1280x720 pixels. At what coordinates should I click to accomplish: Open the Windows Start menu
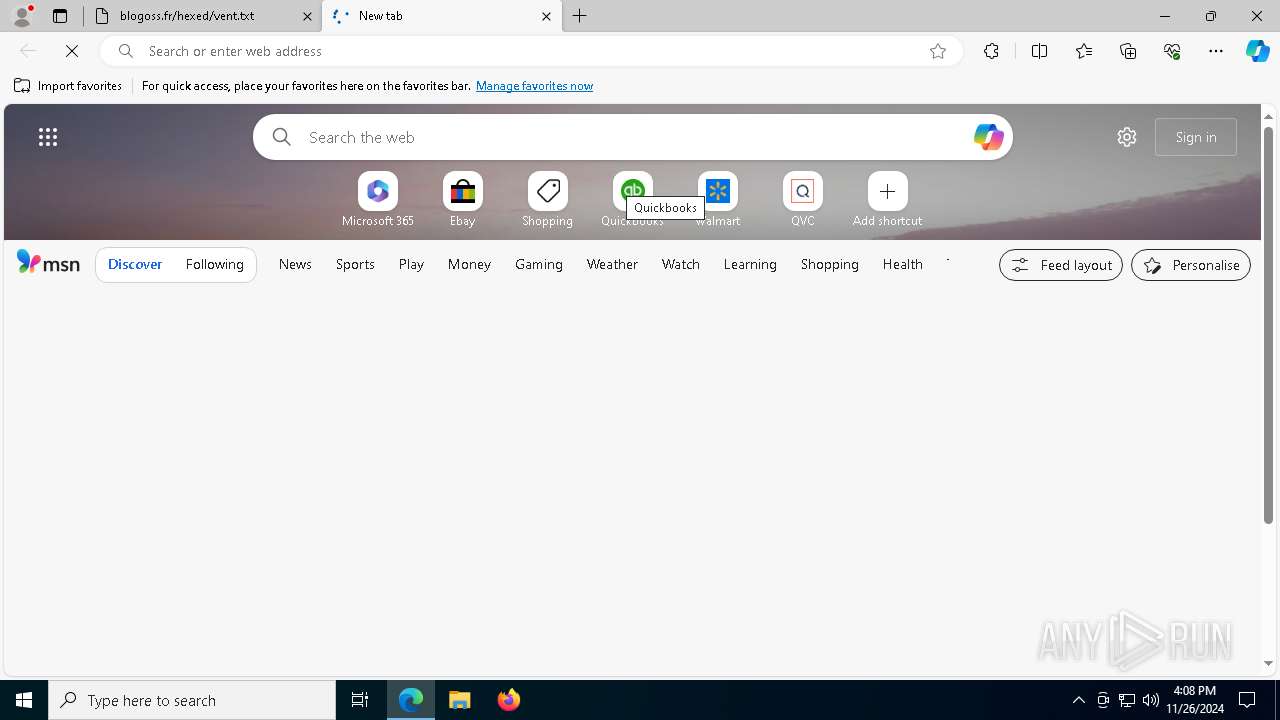pos(24,700)
